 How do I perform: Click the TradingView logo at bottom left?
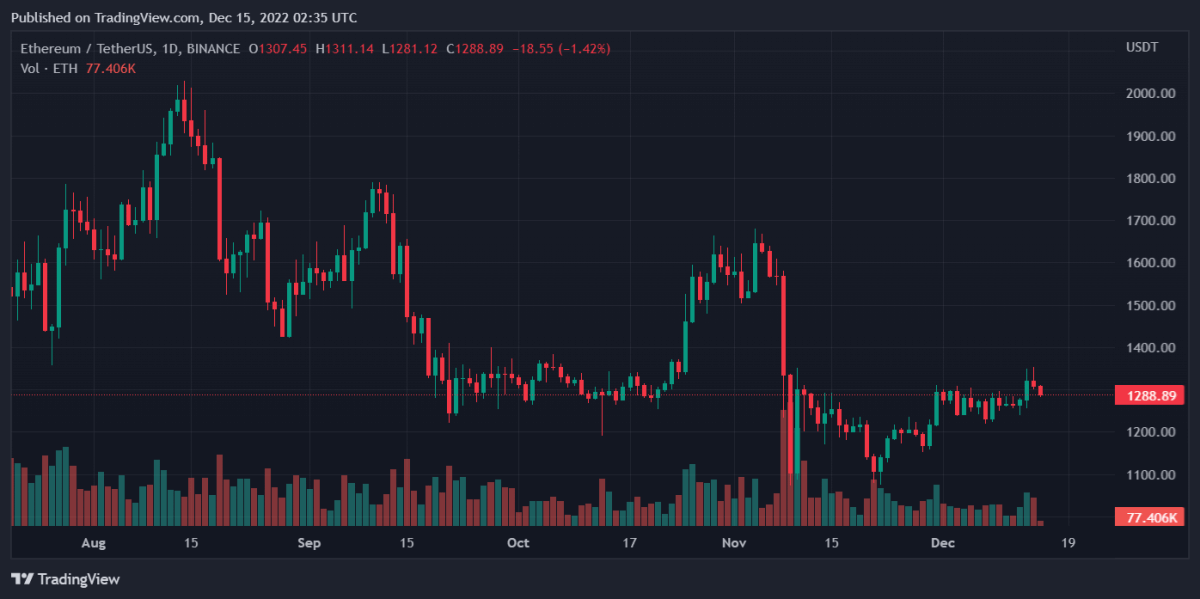(x=65, y=579)
